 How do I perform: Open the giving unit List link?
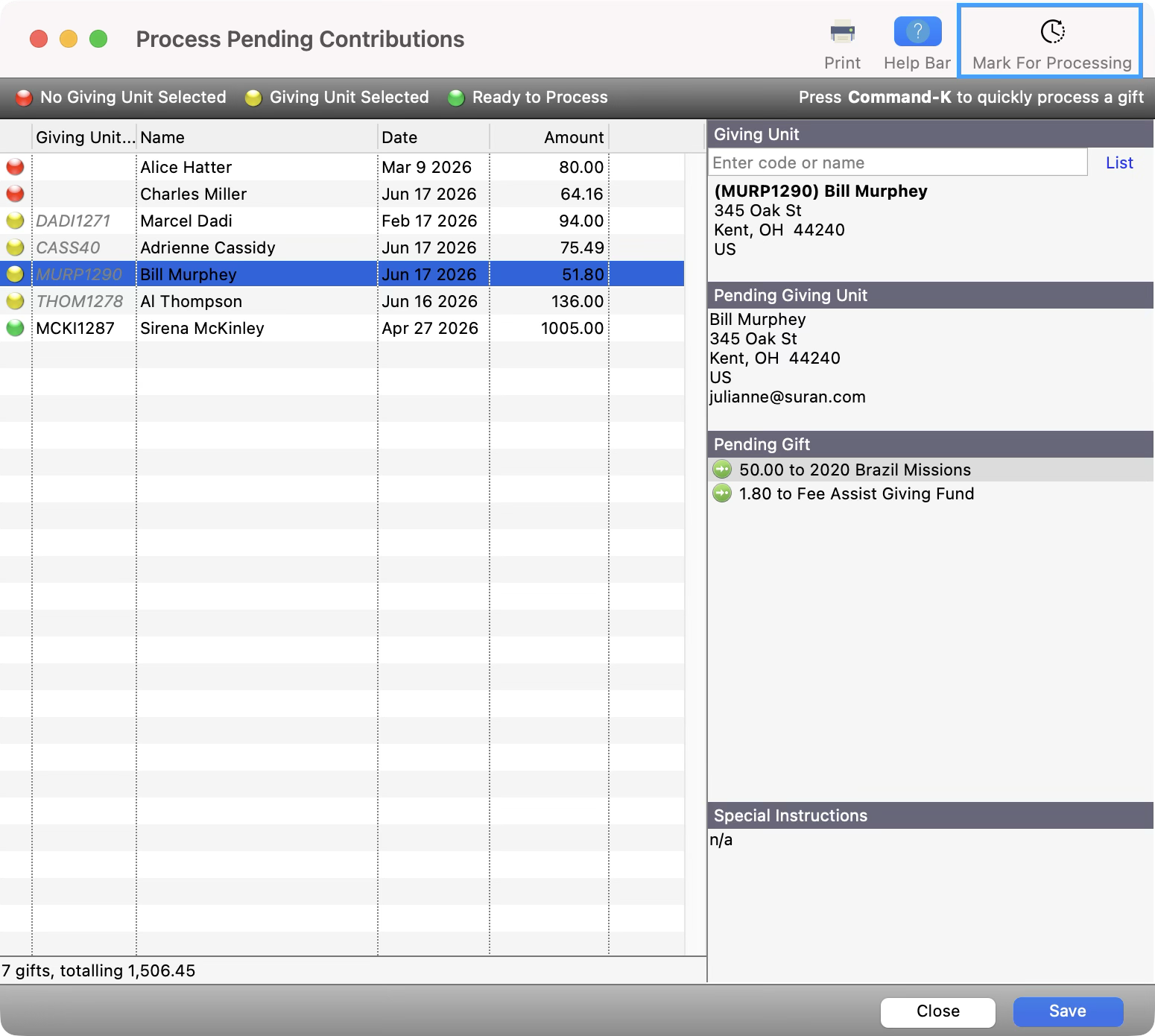point(1119,162)
